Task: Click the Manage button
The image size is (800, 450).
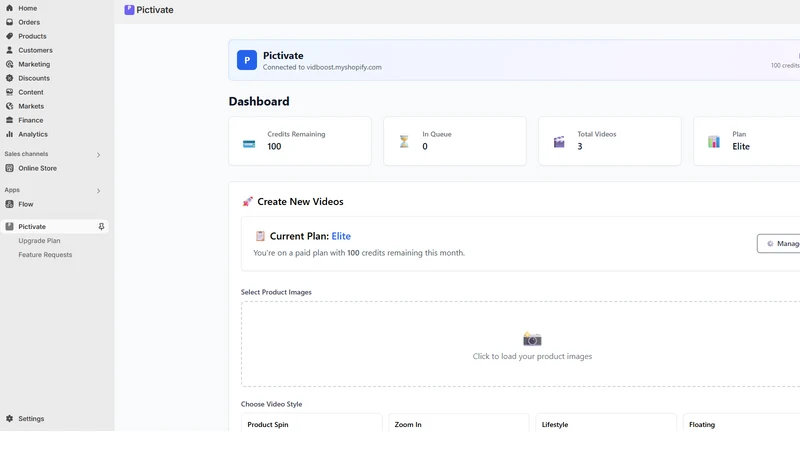Action: [x=779, y=243]
